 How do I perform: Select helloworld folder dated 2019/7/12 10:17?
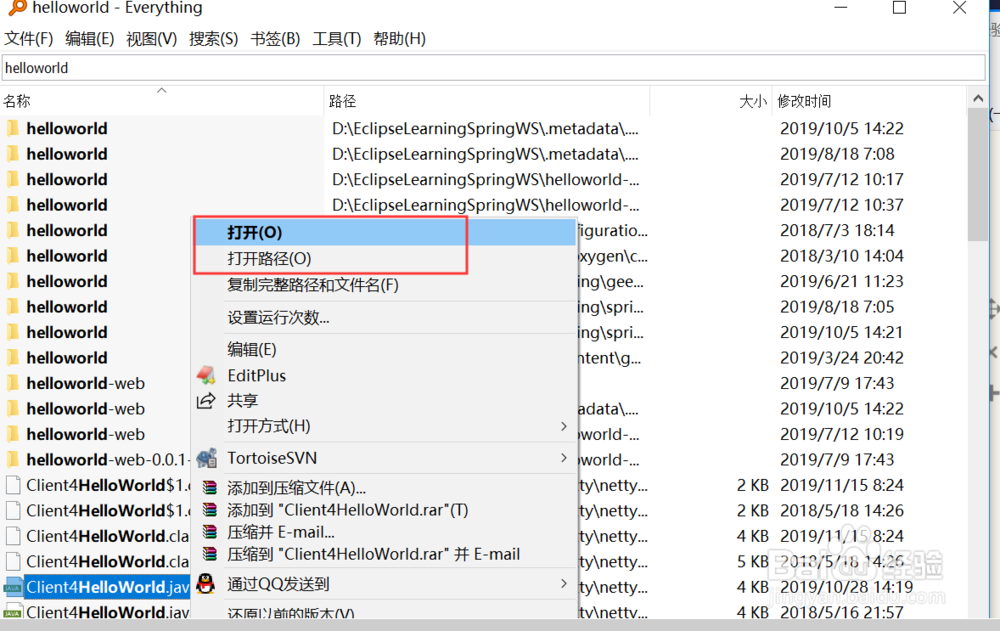coord(66,179)
